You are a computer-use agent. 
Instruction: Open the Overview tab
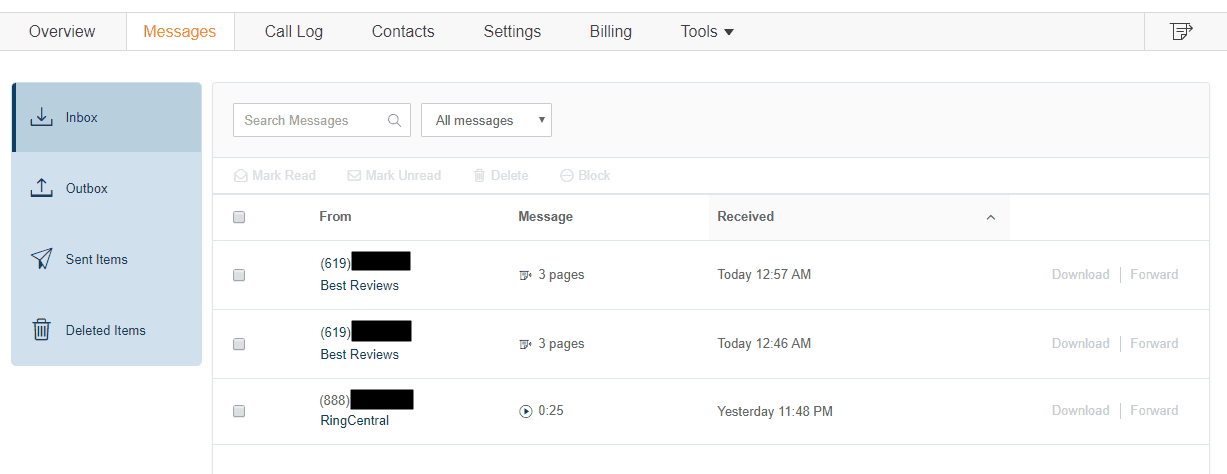(x=62, y=31)
